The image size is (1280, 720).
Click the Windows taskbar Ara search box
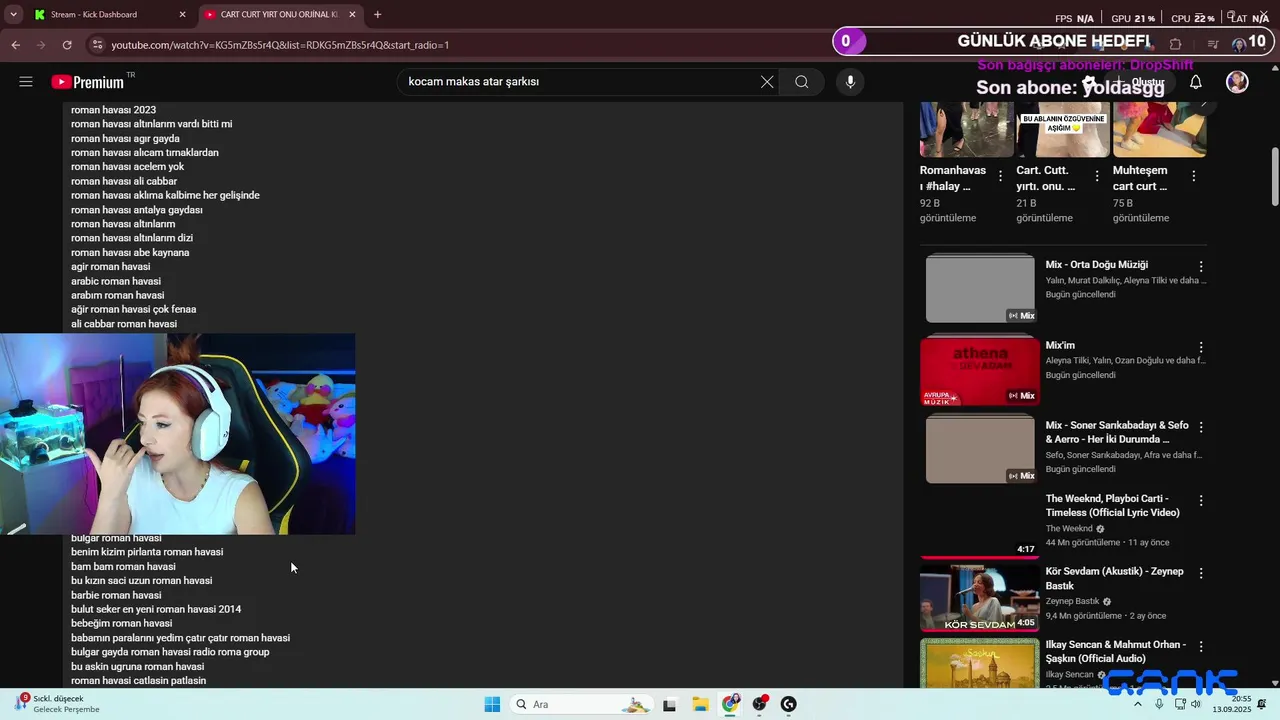583,704
